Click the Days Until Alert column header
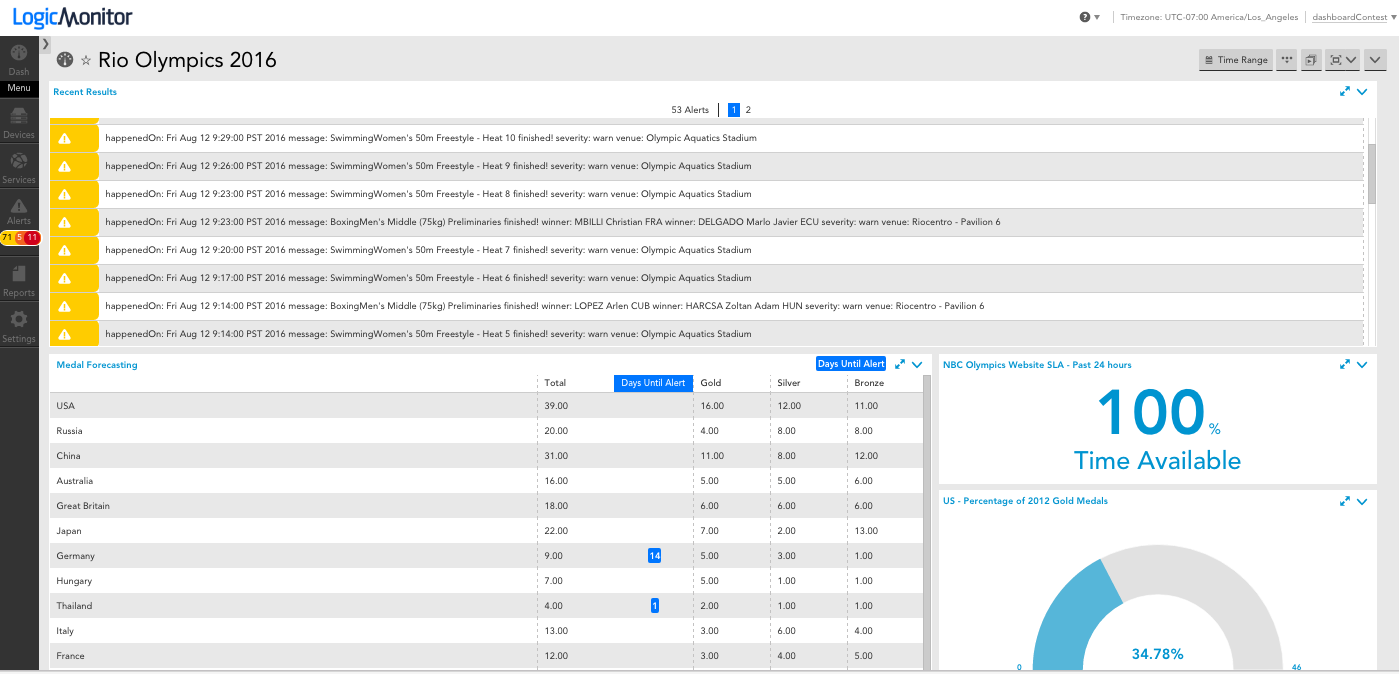The image size is (1399, 674). [653, 383]
